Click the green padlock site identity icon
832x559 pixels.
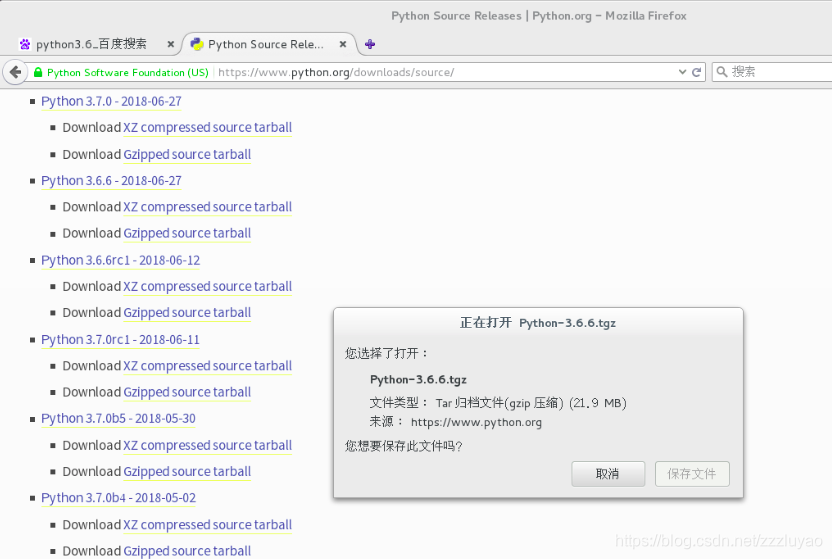pyautogui.click(x=38, y=73)
